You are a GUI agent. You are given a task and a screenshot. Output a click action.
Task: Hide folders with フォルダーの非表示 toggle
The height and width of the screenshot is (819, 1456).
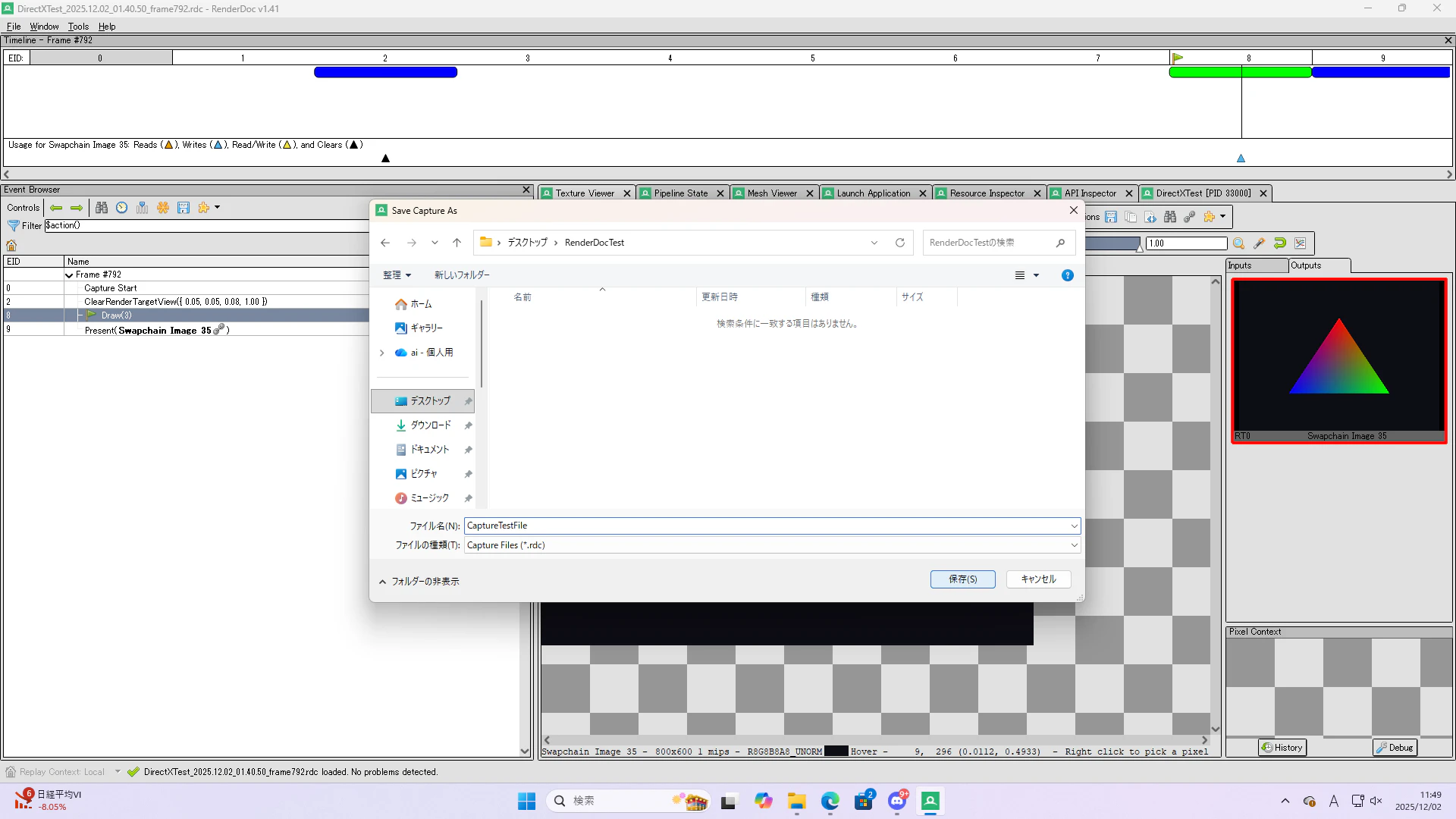pos(419,582)
